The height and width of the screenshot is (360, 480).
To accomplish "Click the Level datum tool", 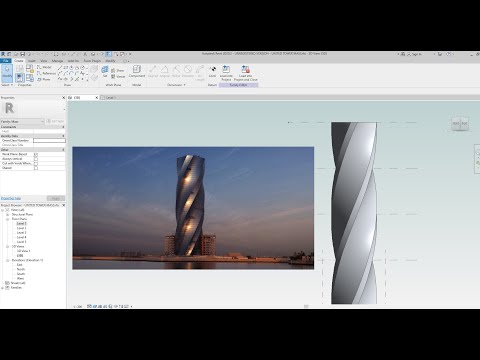I will pyautogui.click(x=212, y=71).
